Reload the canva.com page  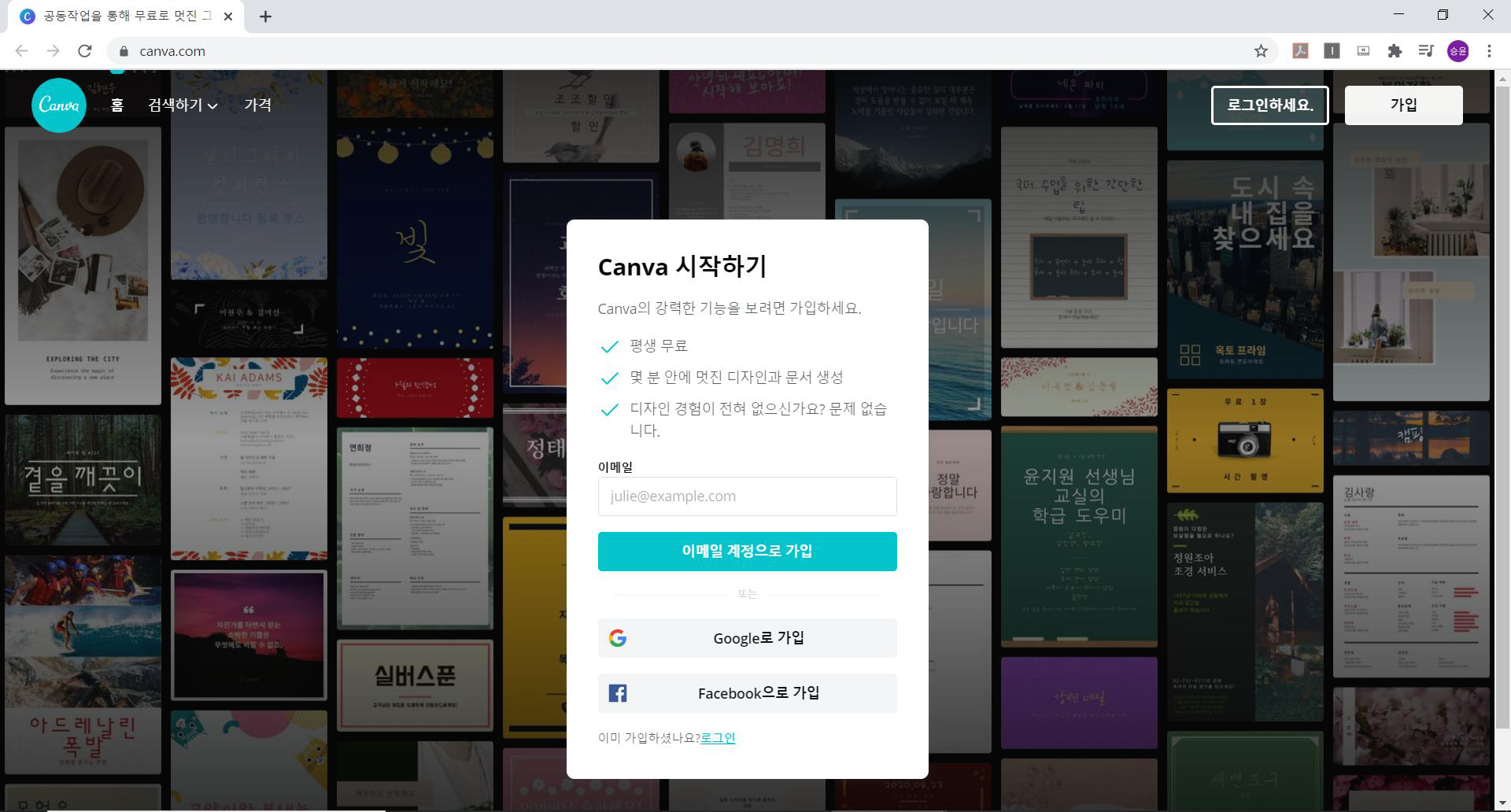(85, 51)
